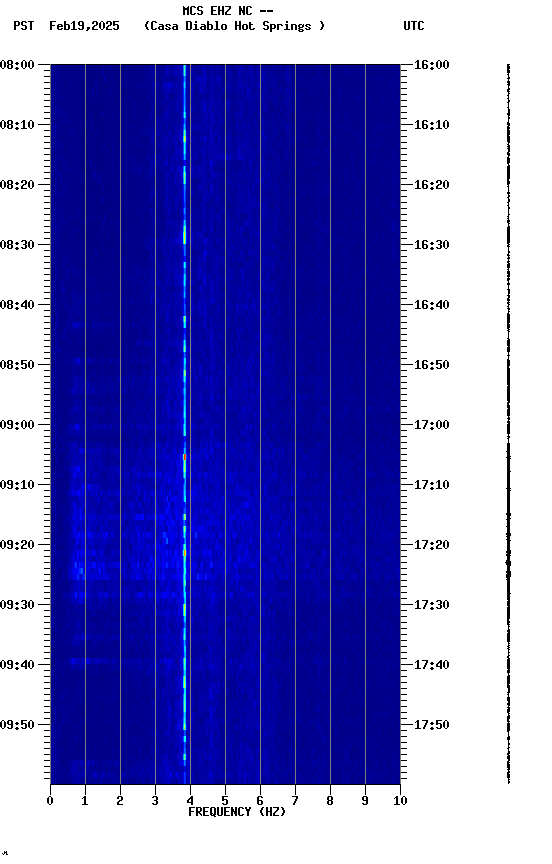Click the 17:30 UTC time label

(x=432, y=605)
